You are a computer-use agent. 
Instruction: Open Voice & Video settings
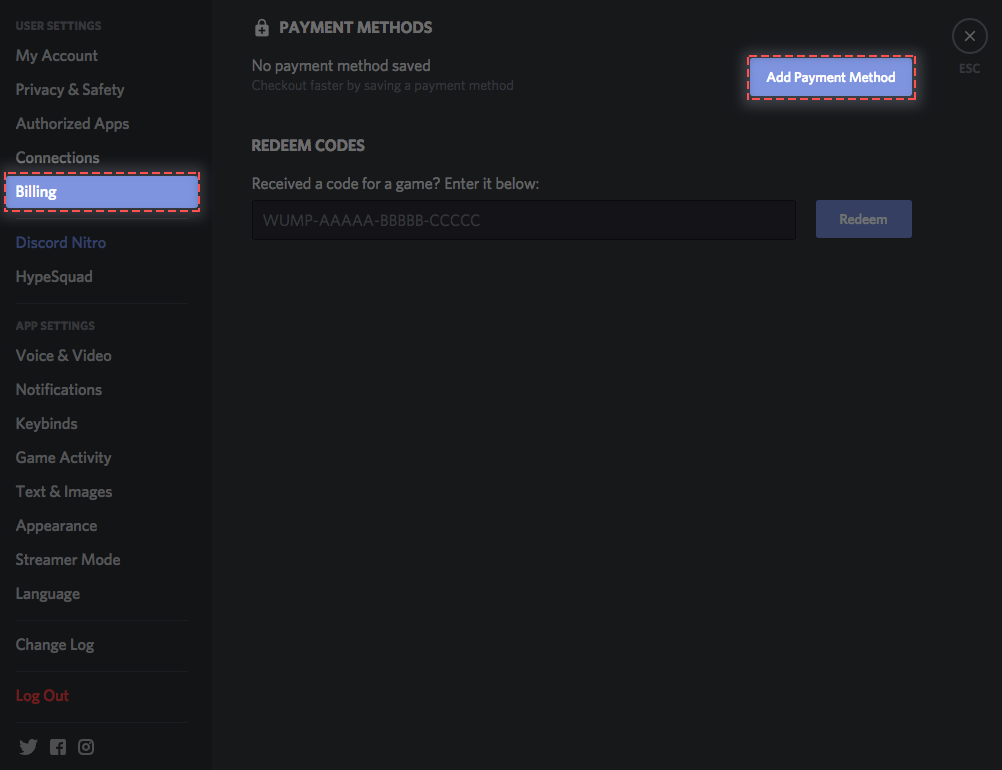63,355
